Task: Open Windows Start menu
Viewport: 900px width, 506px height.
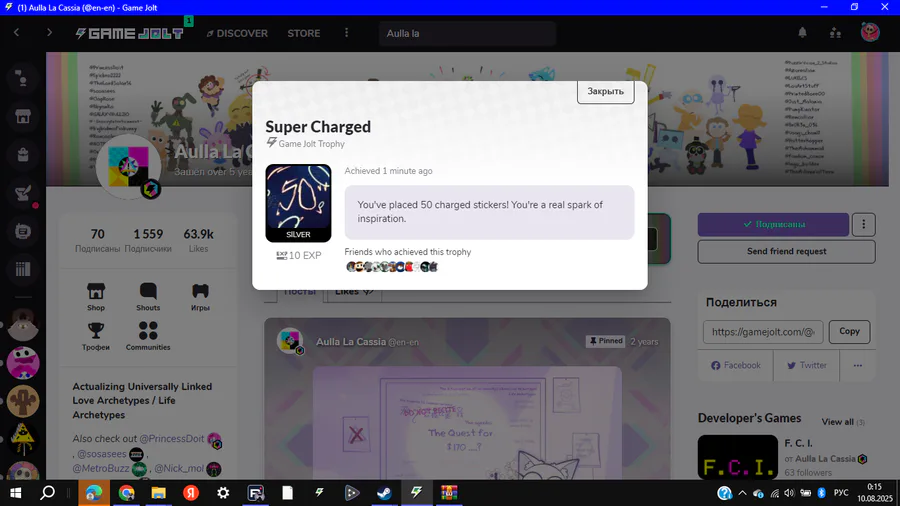Action: coord(15,493)
